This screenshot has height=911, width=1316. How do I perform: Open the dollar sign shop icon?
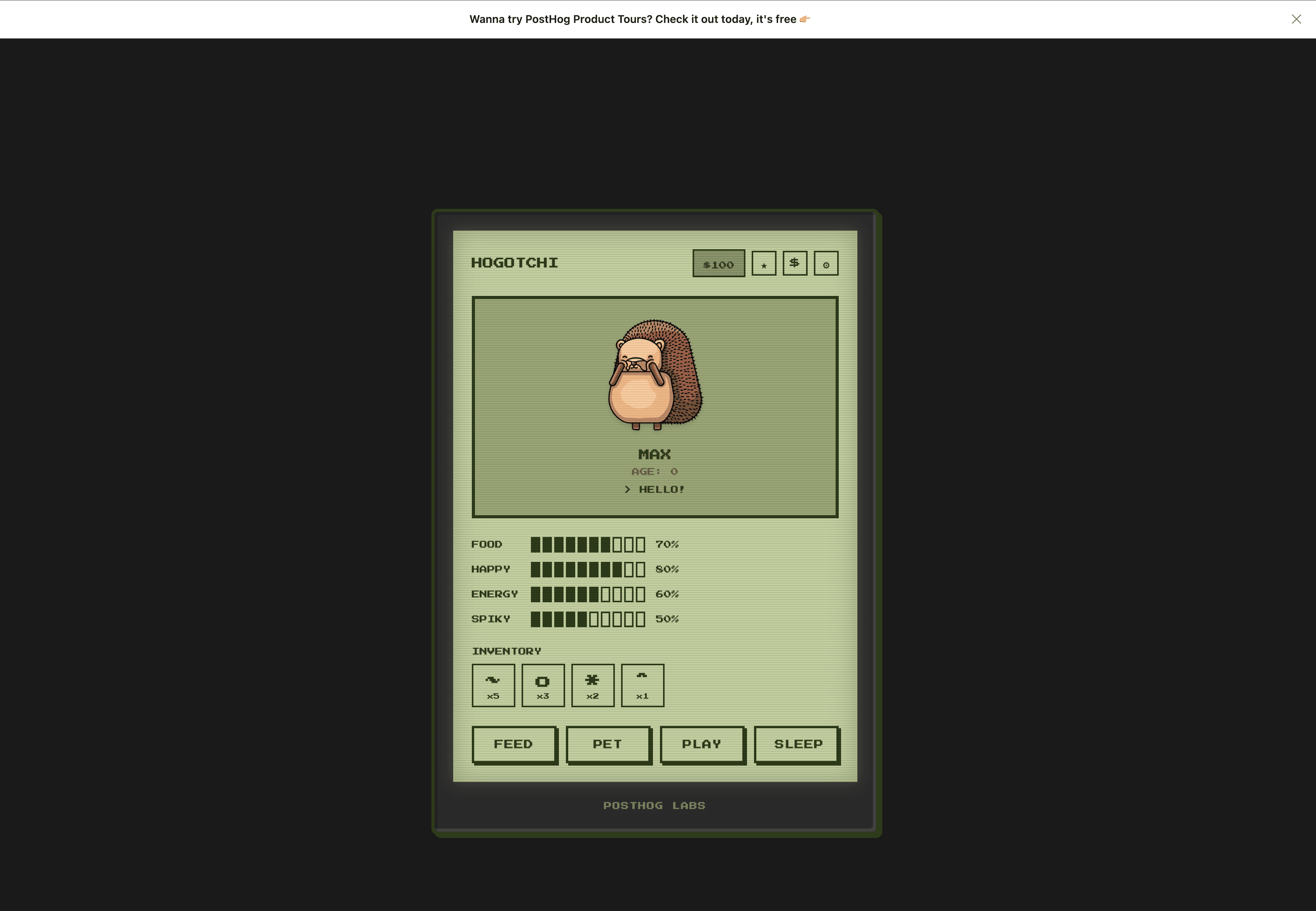[x=795, y=263]
